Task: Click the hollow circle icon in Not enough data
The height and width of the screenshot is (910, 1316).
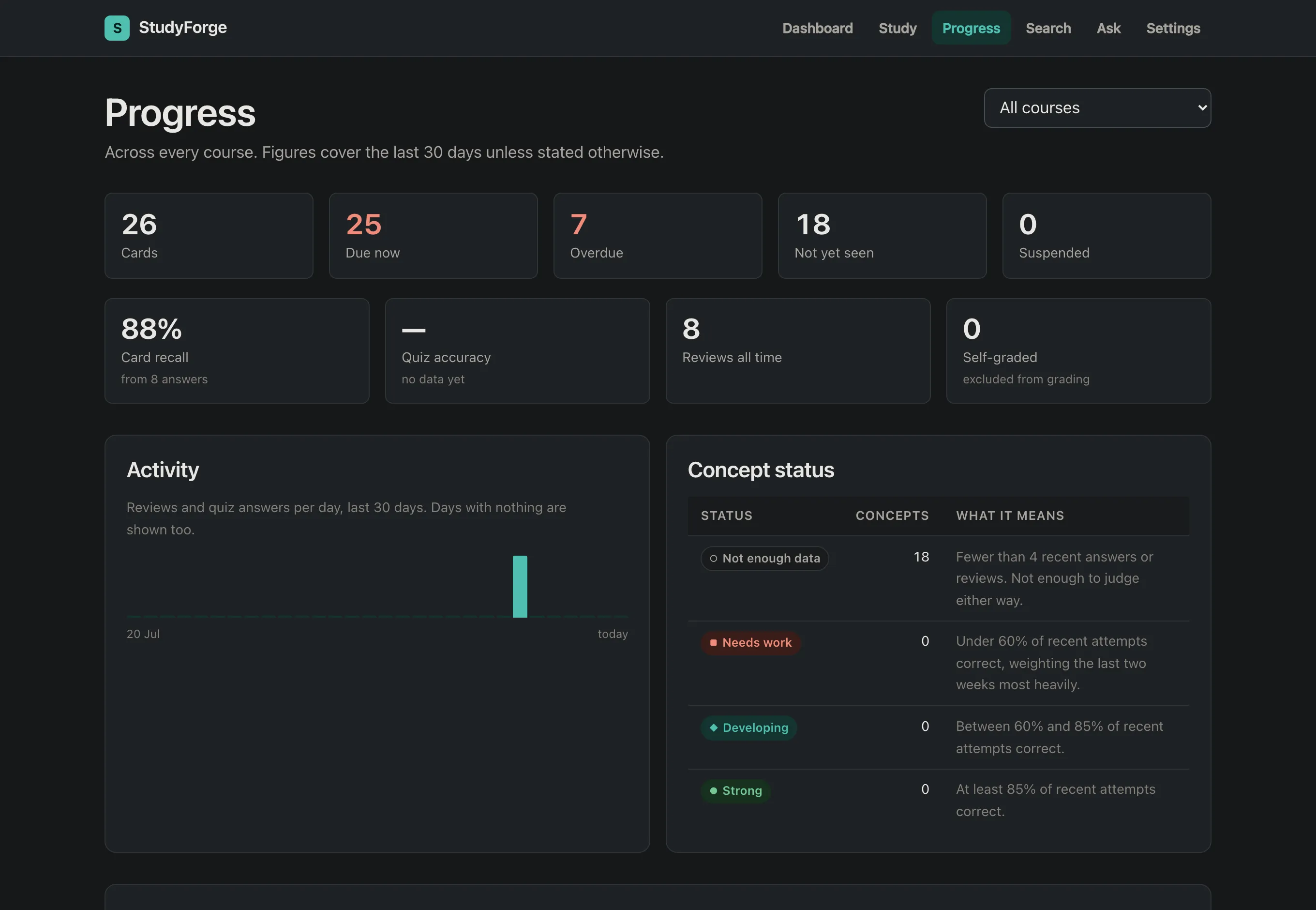Action: click(714, 558)
